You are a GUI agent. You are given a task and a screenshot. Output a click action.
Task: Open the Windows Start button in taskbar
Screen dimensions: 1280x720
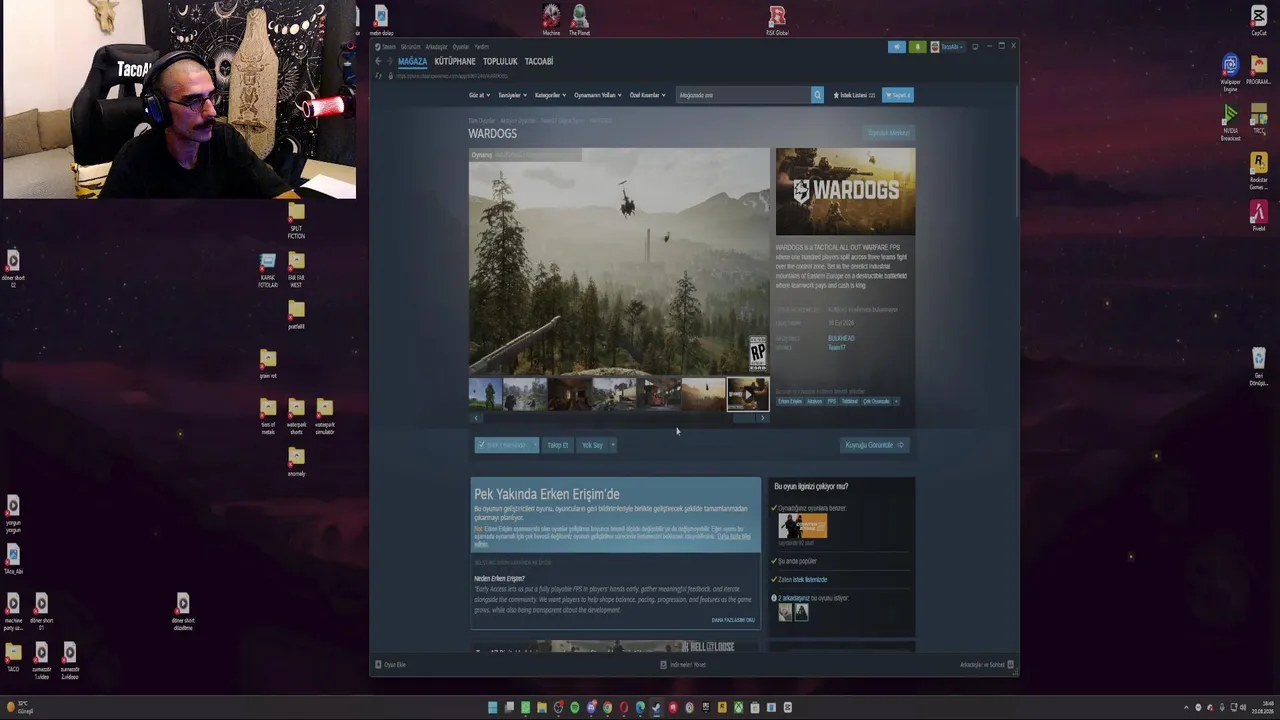click(x=492, y=708)
